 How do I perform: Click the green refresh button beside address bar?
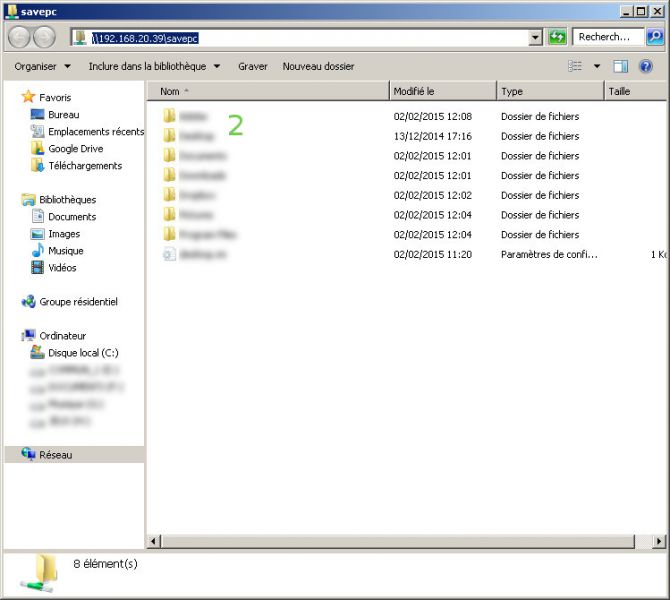click(x=557, y=37)
